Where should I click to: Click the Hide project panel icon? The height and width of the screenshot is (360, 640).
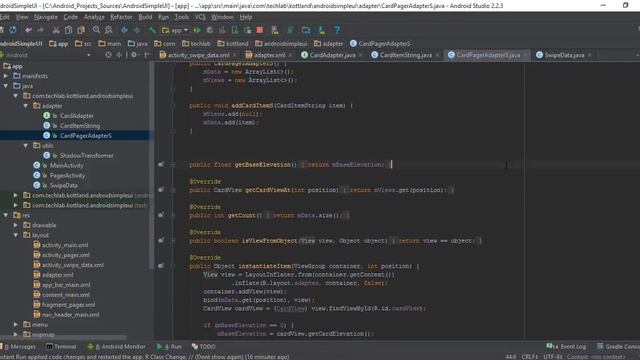click(x=147, y=55)
